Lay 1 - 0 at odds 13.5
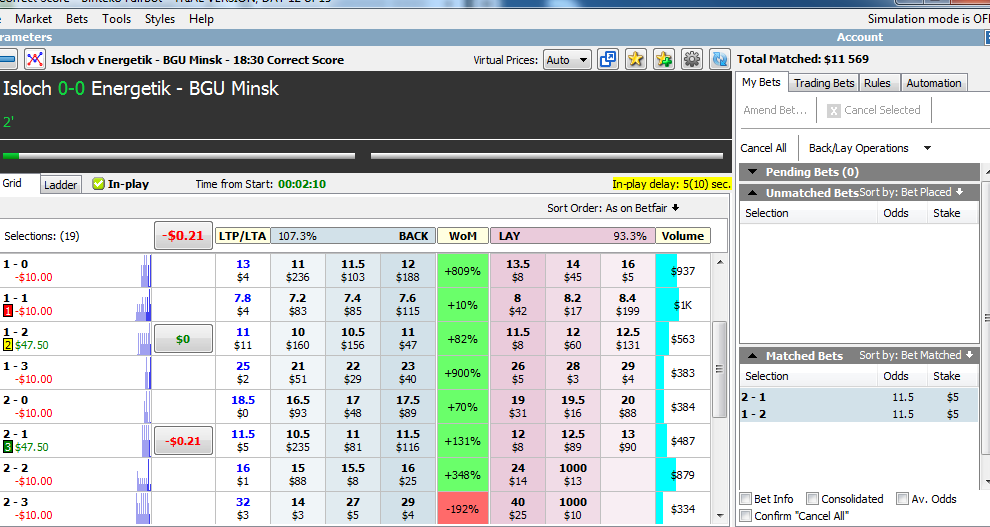The width and height of the screenshot is (990, 527). tap(518, 271)
